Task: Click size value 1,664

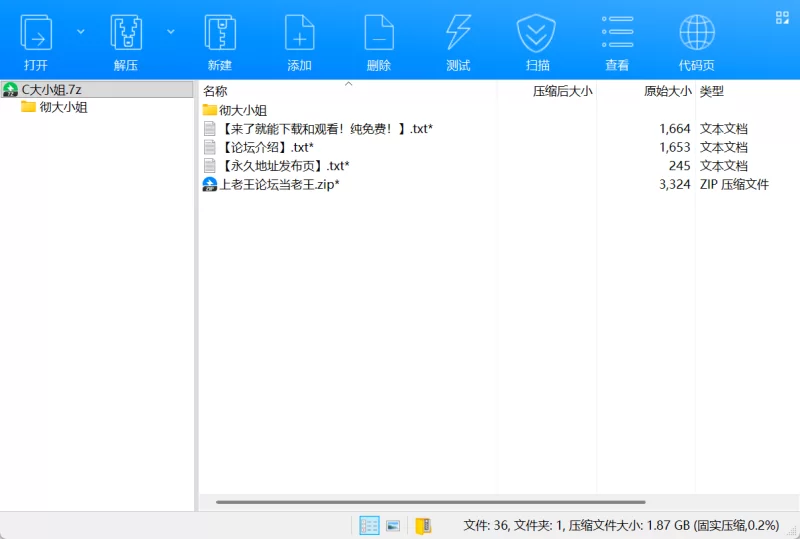Action: pos(674,129)
